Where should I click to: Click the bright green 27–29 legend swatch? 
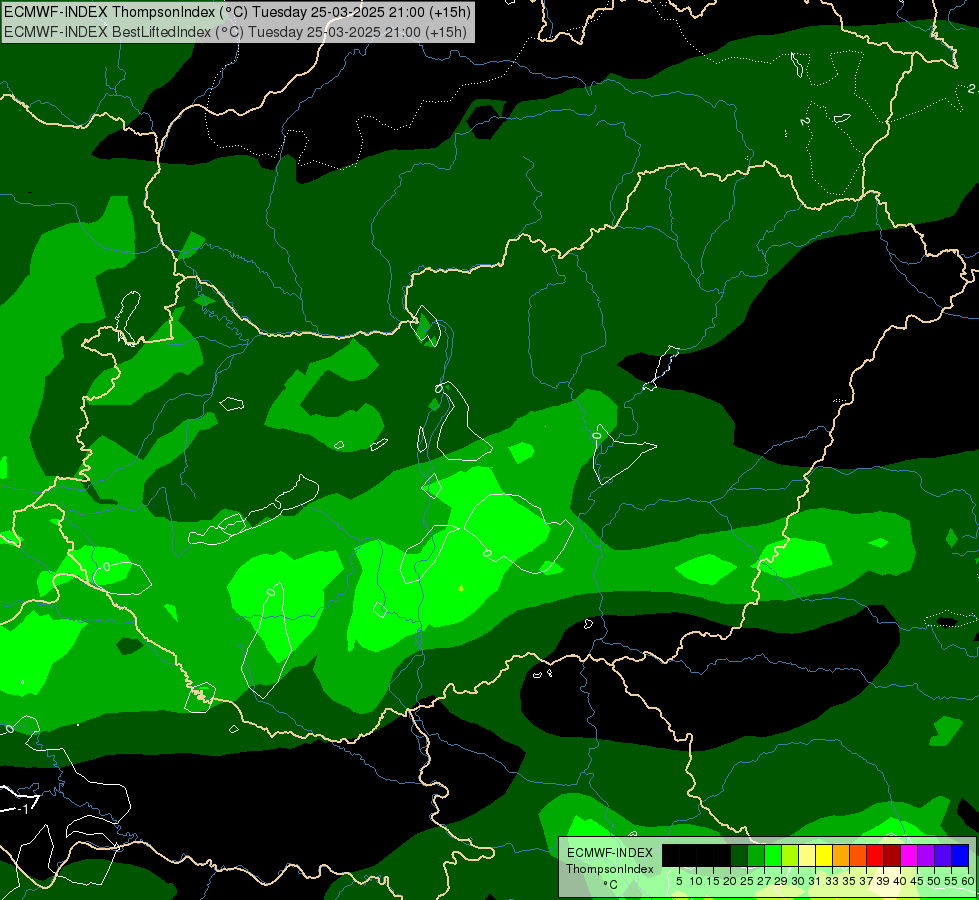(x=773, y=855)
